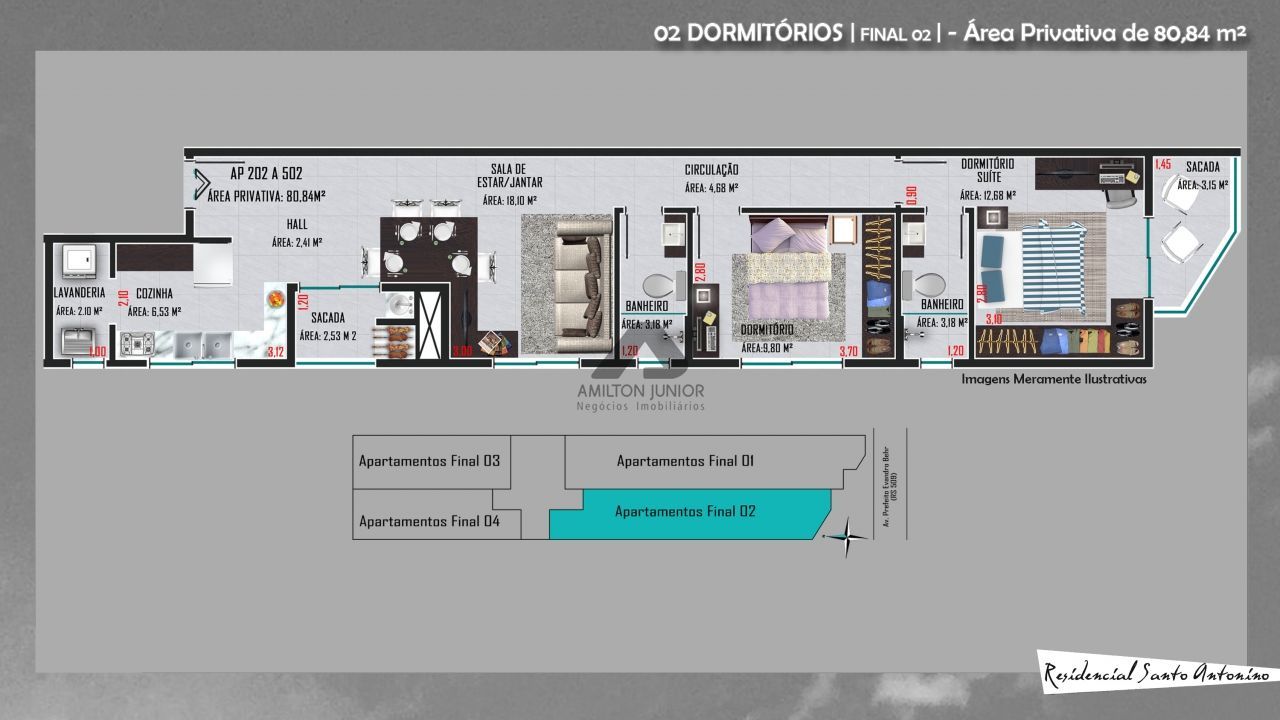The height and width of the screenshot is (720, 1280).
Task: Click the striped bed in the suite
Action: click(1033, 270)
